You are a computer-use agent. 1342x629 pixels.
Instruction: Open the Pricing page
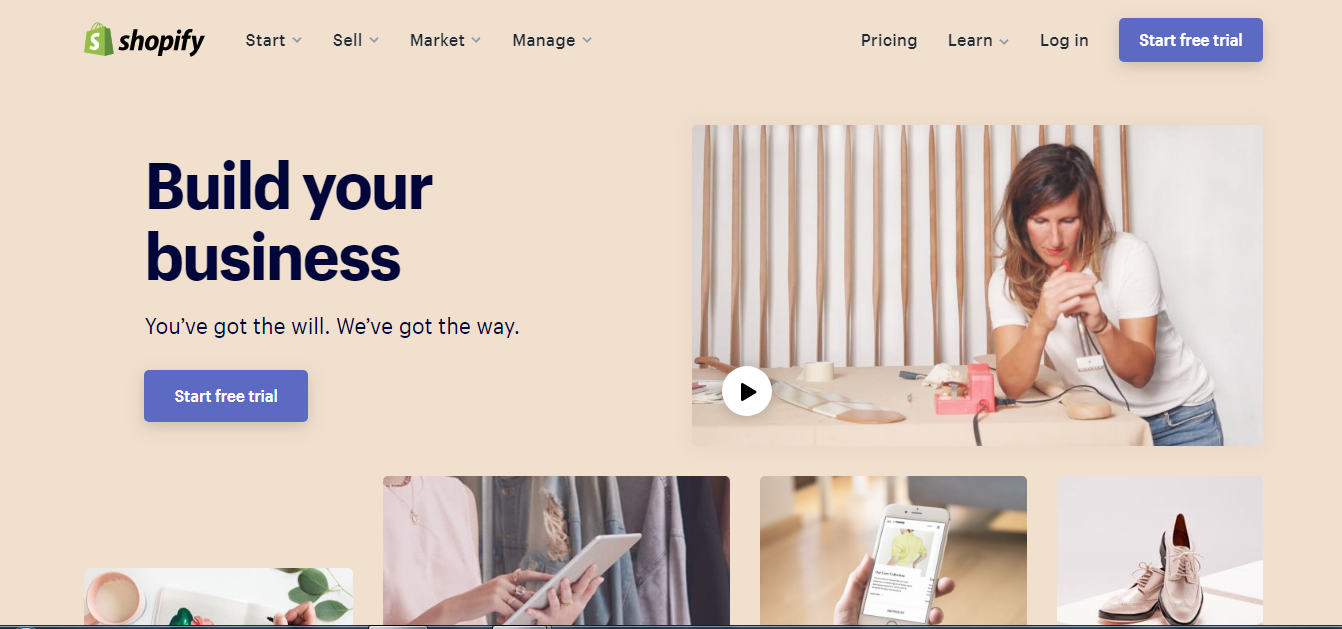tap(889, 40)
